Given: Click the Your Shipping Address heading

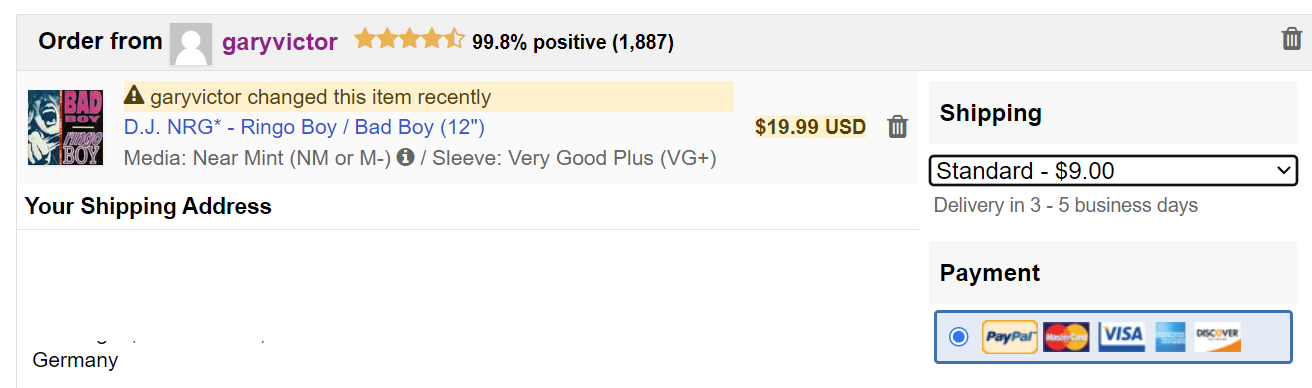Looking at the screenshot, I should 148,206.
